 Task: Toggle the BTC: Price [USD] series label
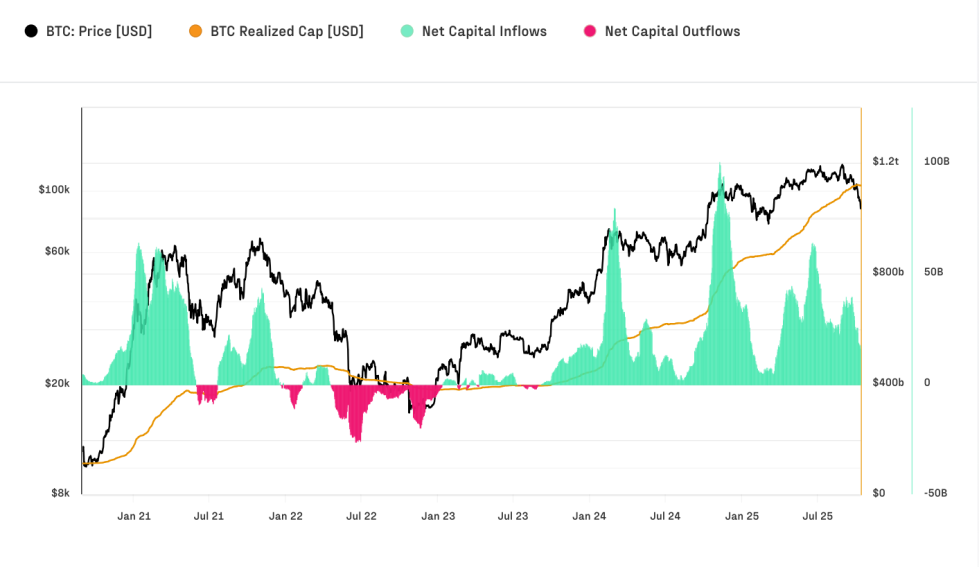pos(99,32)
